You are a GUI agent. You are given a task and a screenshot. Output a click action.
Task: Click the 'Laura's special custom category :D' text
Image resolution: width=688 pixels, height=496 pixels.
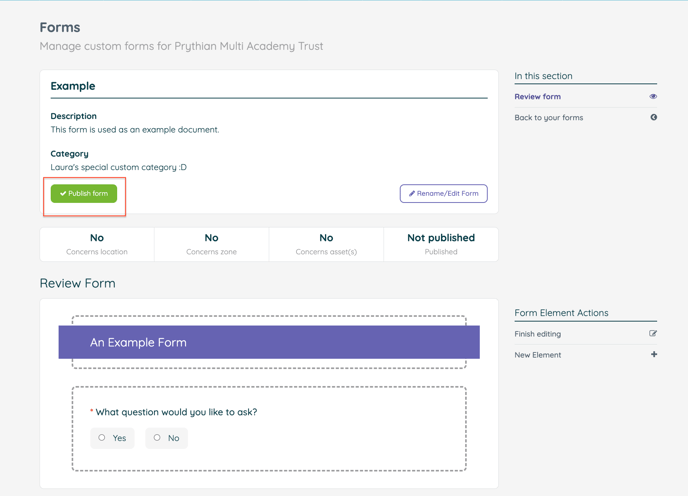tap(118, 167)
